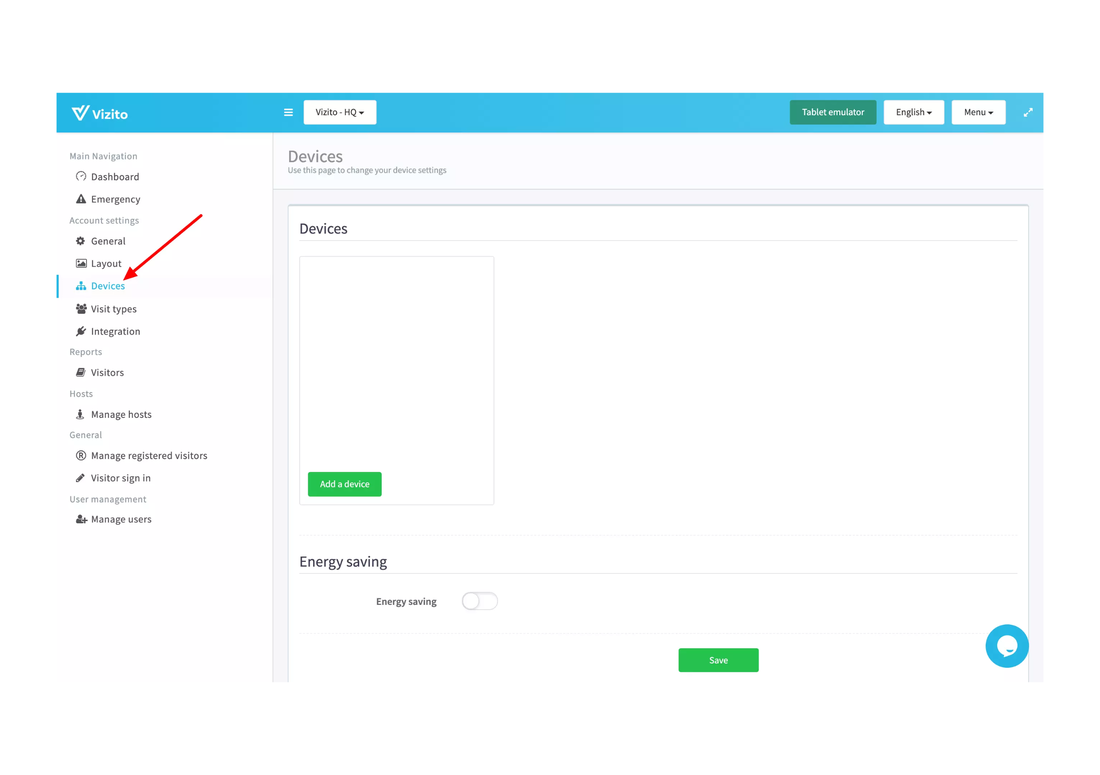The width and height of the screenshot is (1100, 775).
Task: Click the fullscreen expand arrows icon
Action: [1028, 113]
